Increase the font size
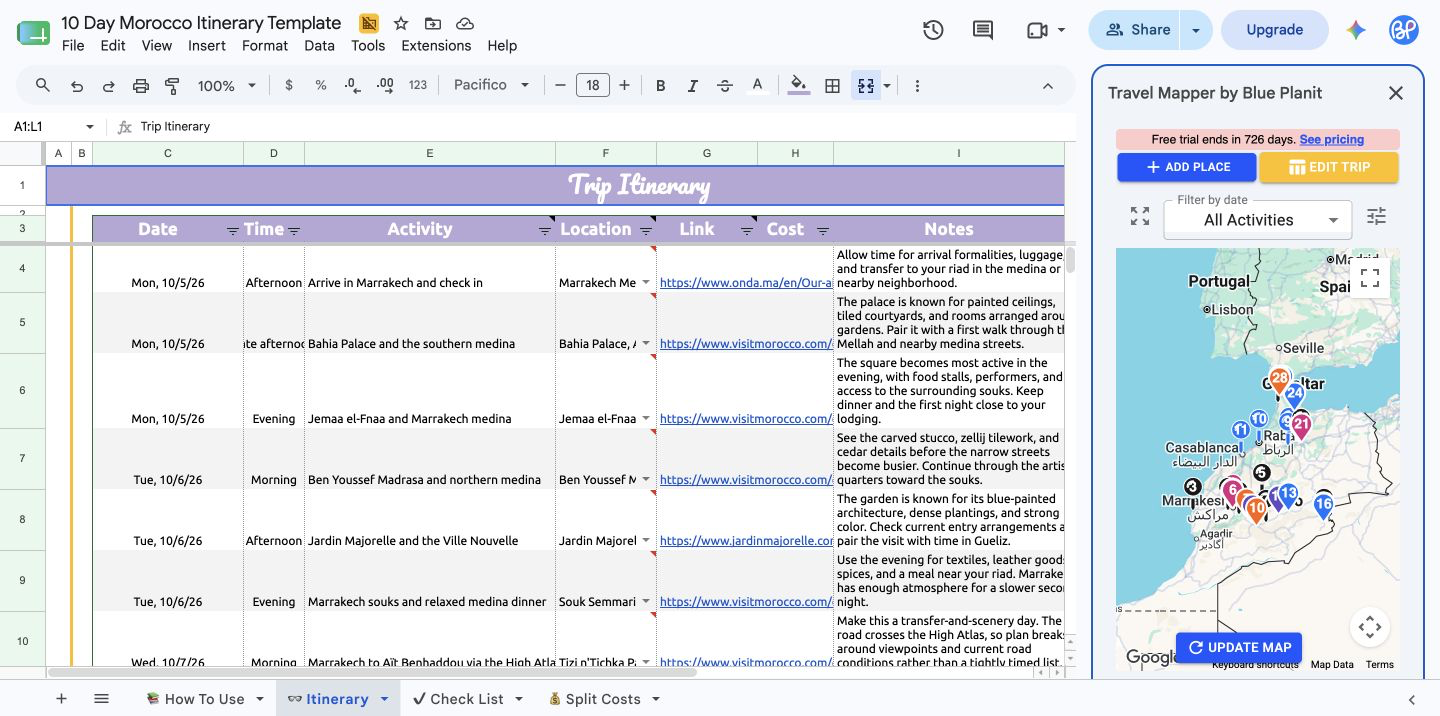Image resolution: width=1440 pixels, height=716 pixels. [625, 86]
